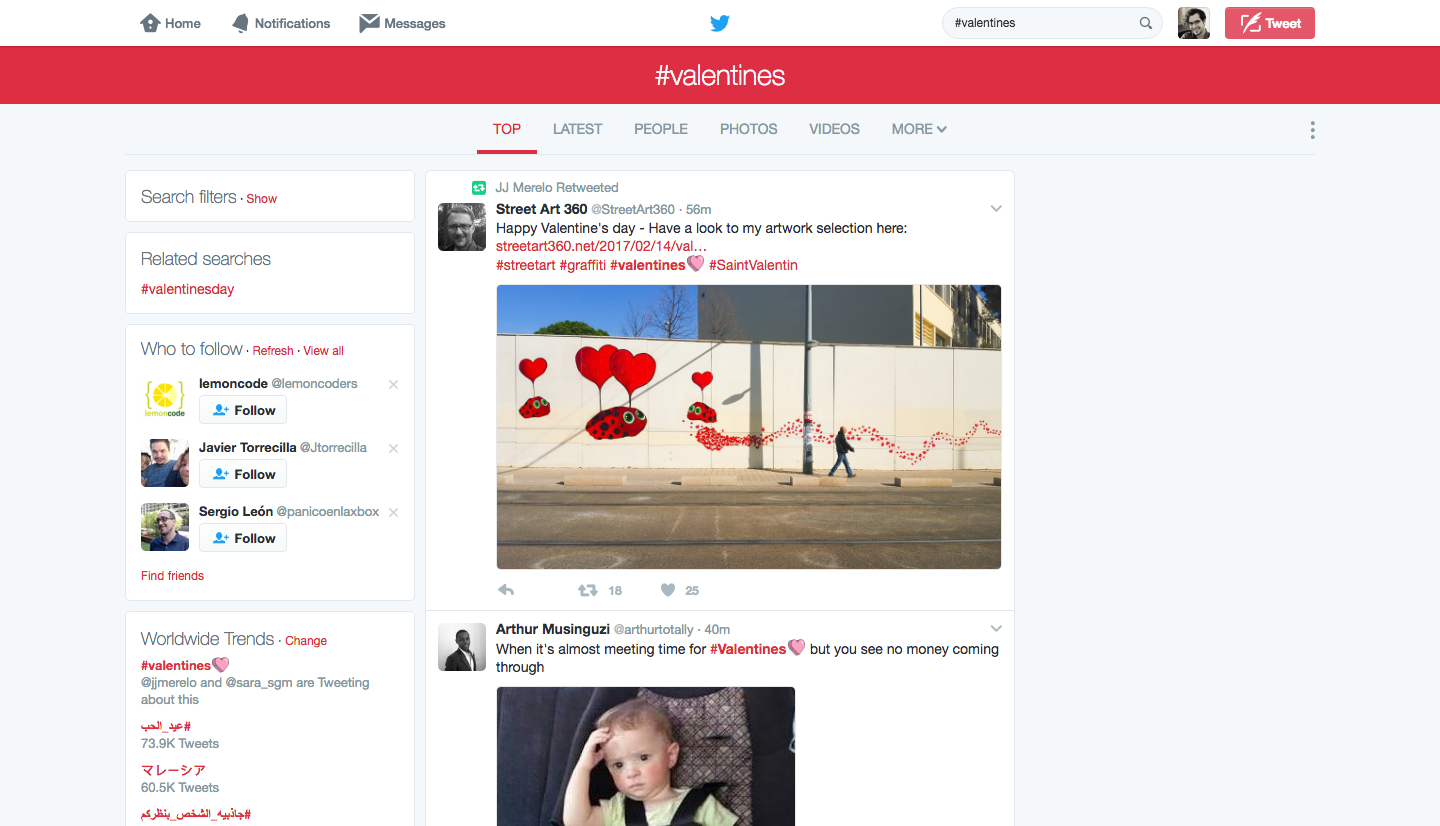Click the #streetart hashtag

pyautogui.click(x=525, y=265)
